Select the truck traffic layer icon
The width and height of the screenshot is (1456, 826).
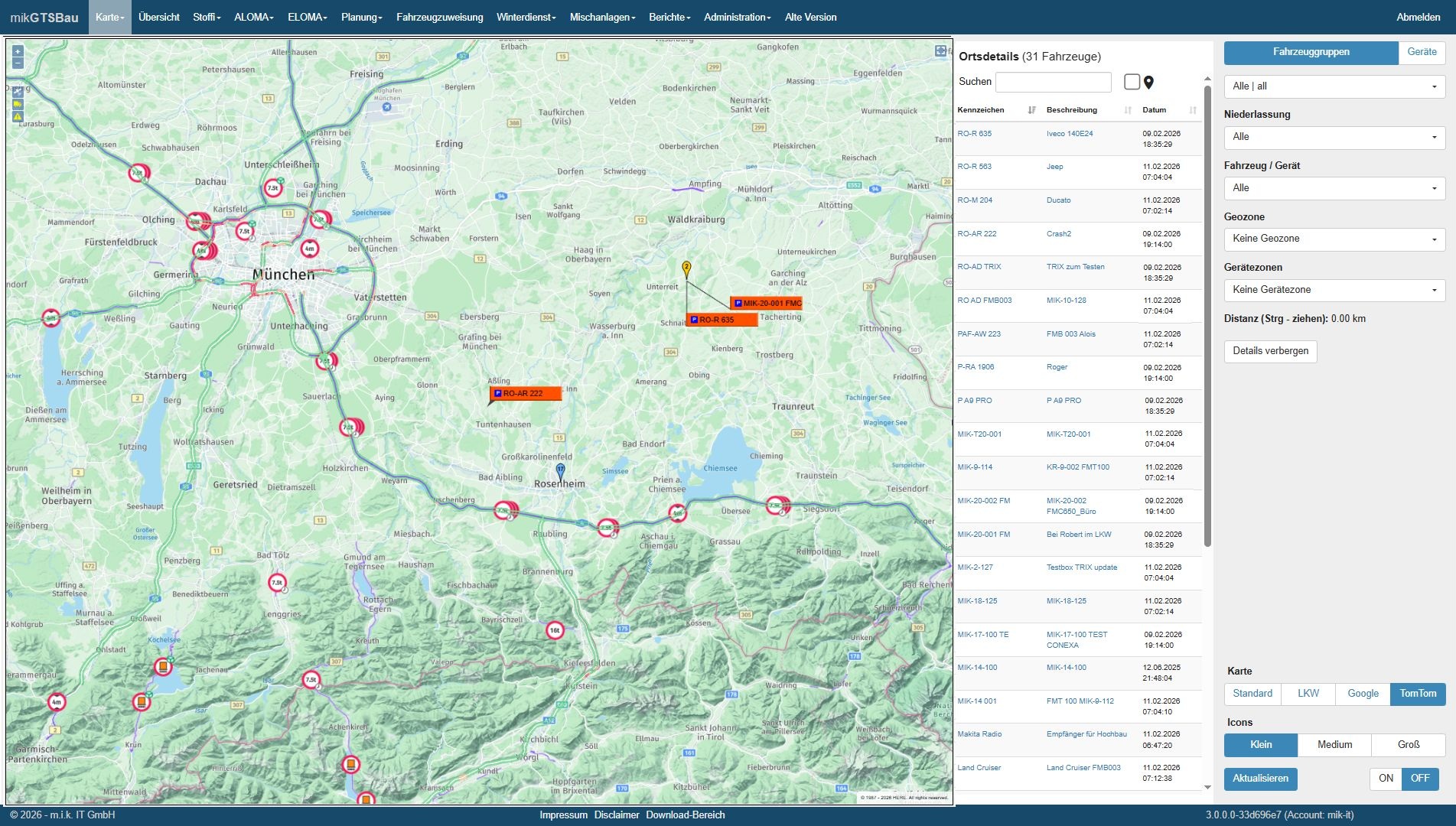(18, 105)
